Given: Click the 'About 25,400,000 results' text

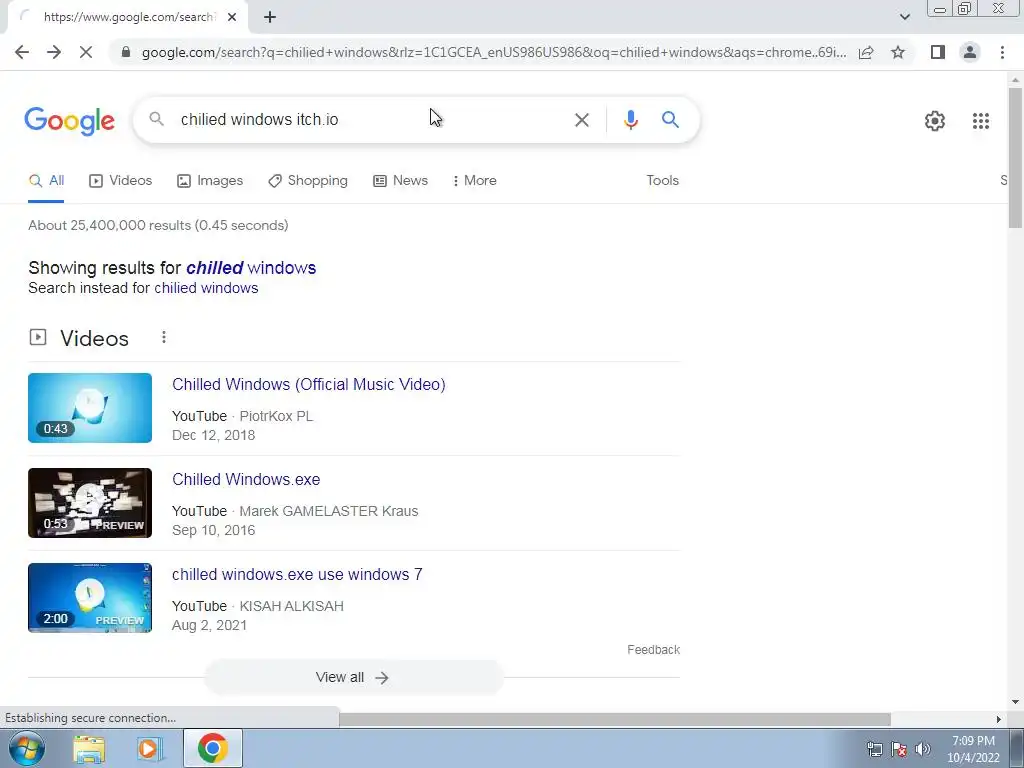Looking at the screenshot, I should point(158,225).
